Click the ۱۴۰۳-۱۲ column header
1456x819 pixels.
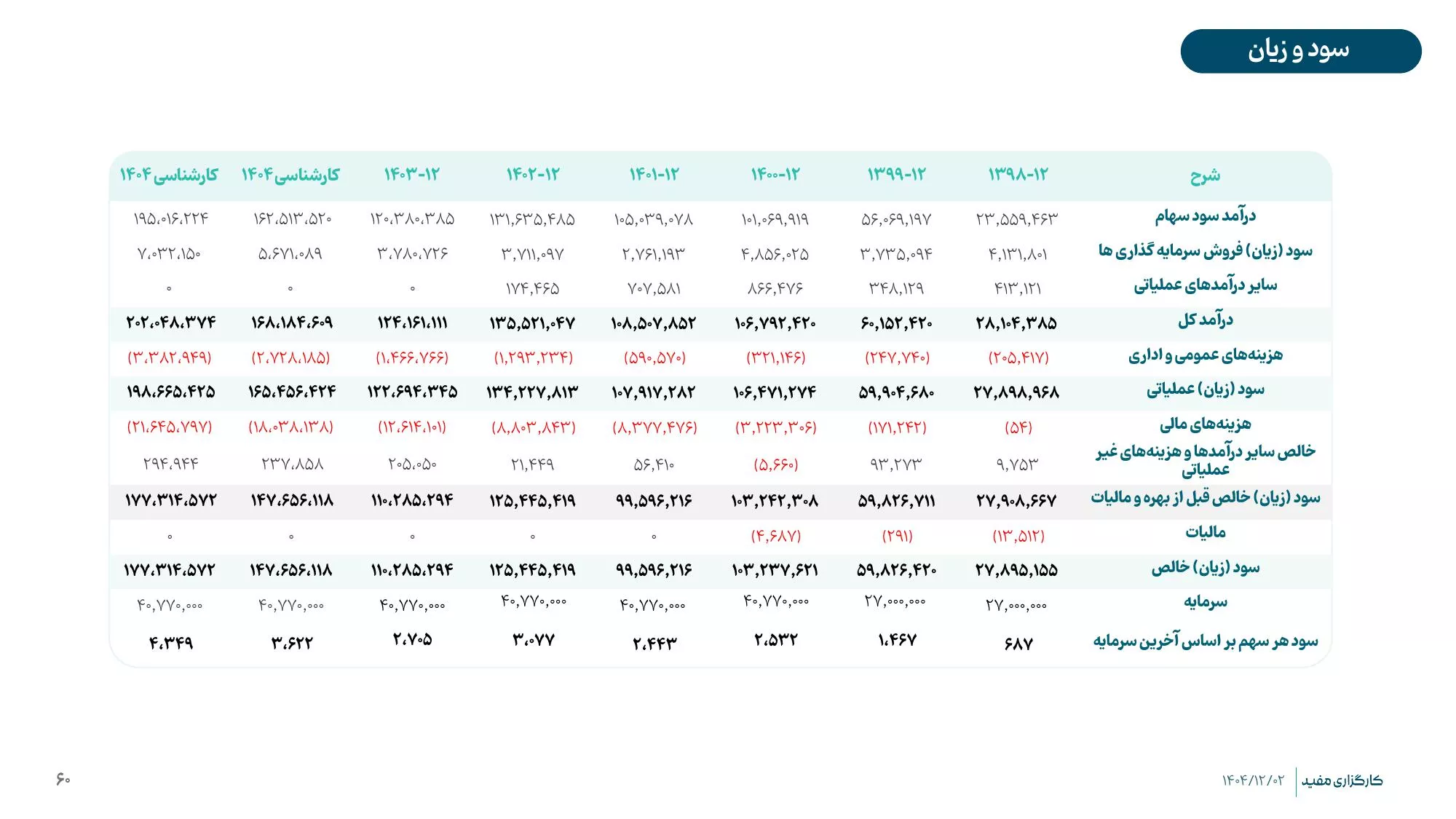click(412, 174)
